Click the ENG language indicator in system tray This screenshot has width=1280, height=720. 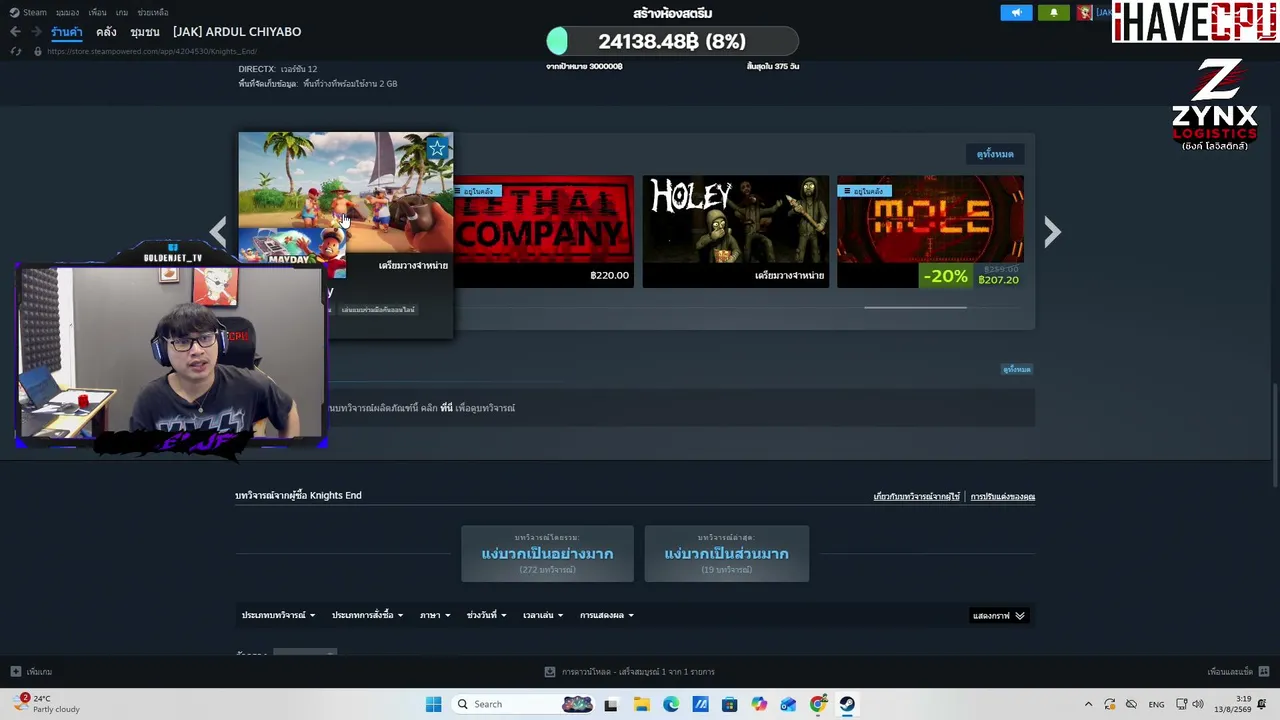point(1156,704)
